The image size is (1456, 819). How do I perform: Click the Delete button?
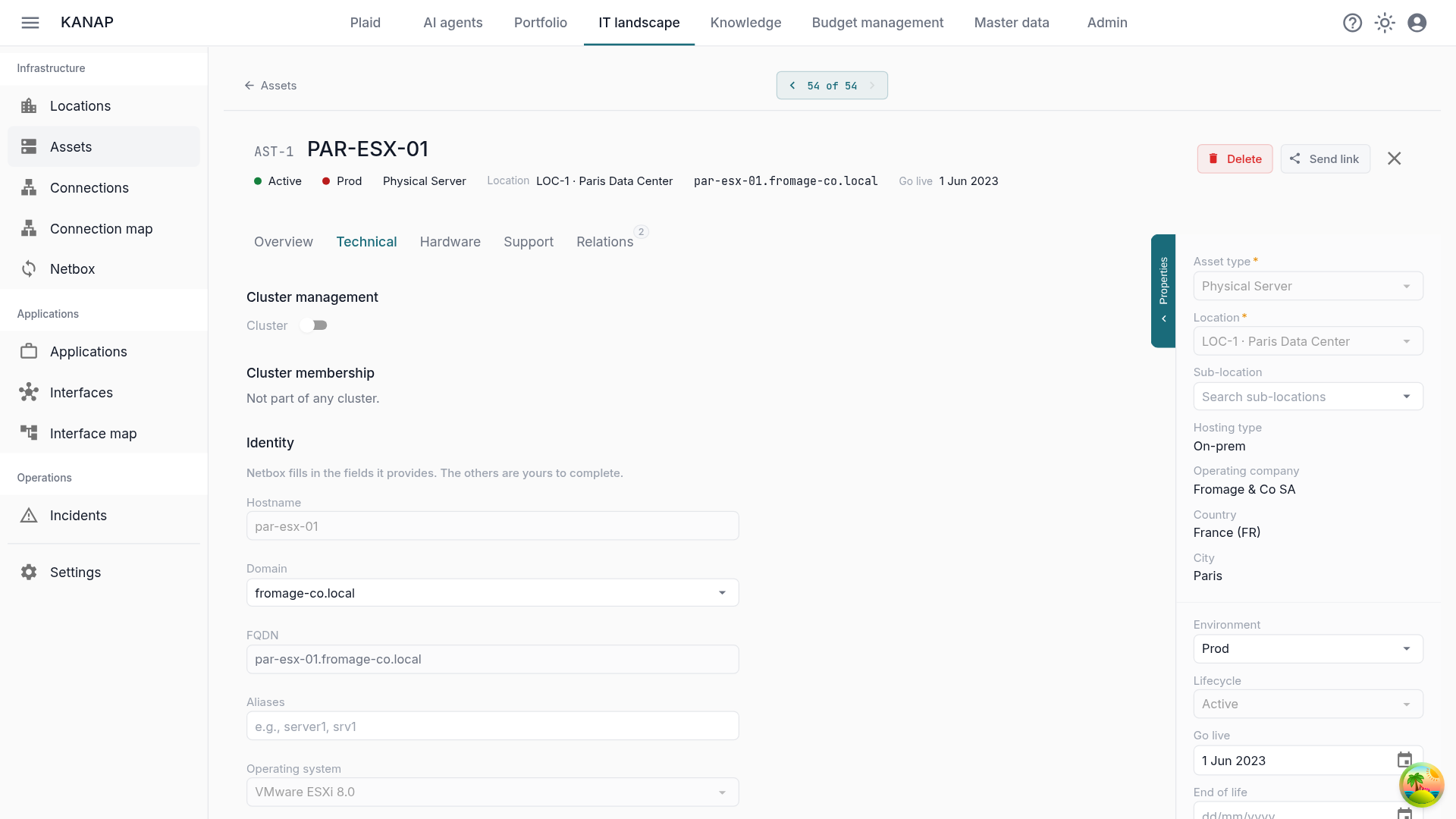(x=1235, y=158)
